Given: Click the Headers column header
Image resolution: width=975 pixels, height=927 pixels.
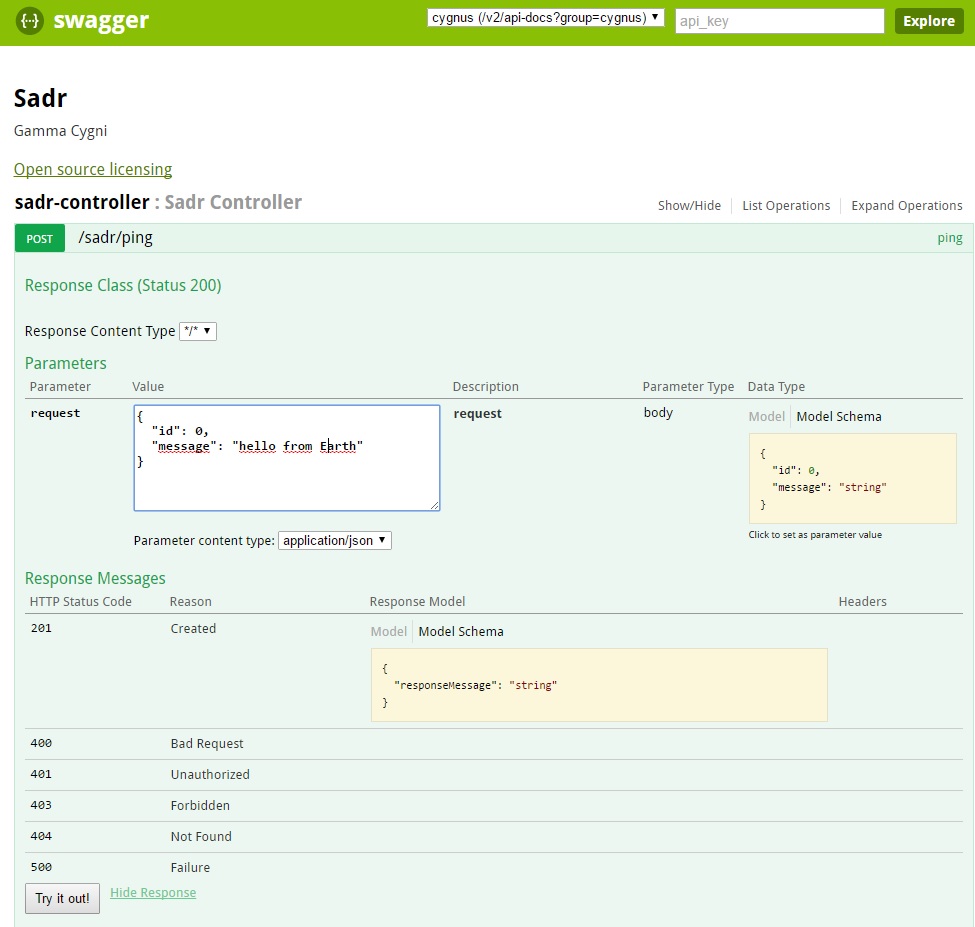Looking at the screenshot, I should tap(862, 602).
